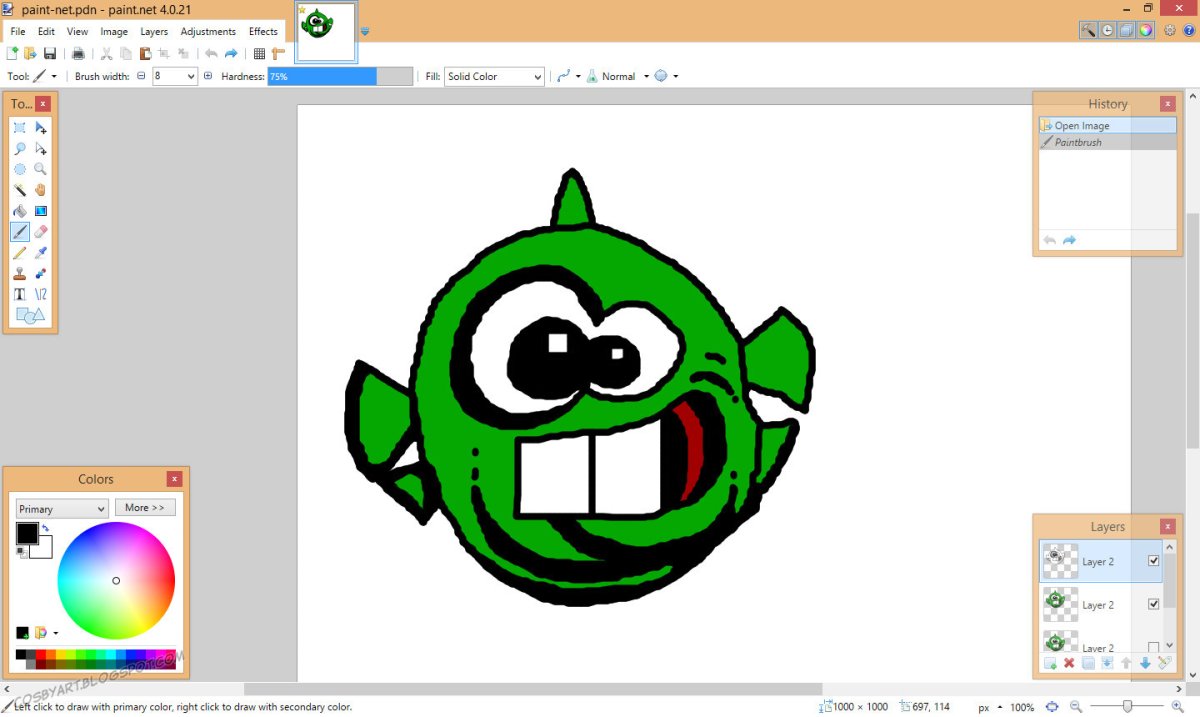Screen dimensions: 1200x717
Task: Activate the Clone Stamp tool
Action: (19, 274)
